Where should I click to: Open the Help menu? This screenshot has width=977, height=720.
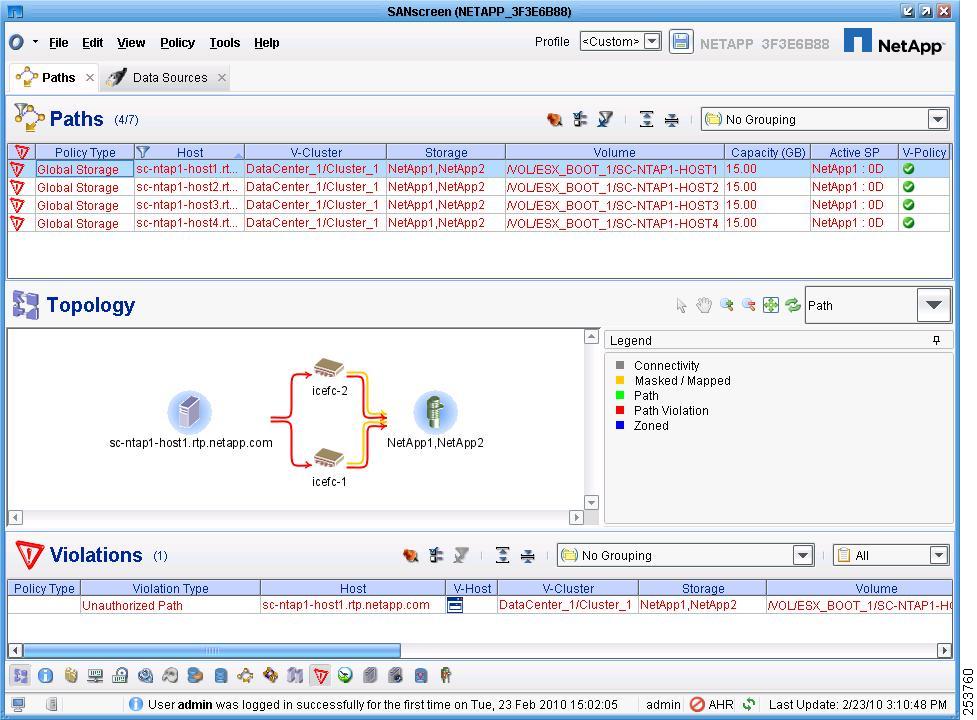(267, 42)
